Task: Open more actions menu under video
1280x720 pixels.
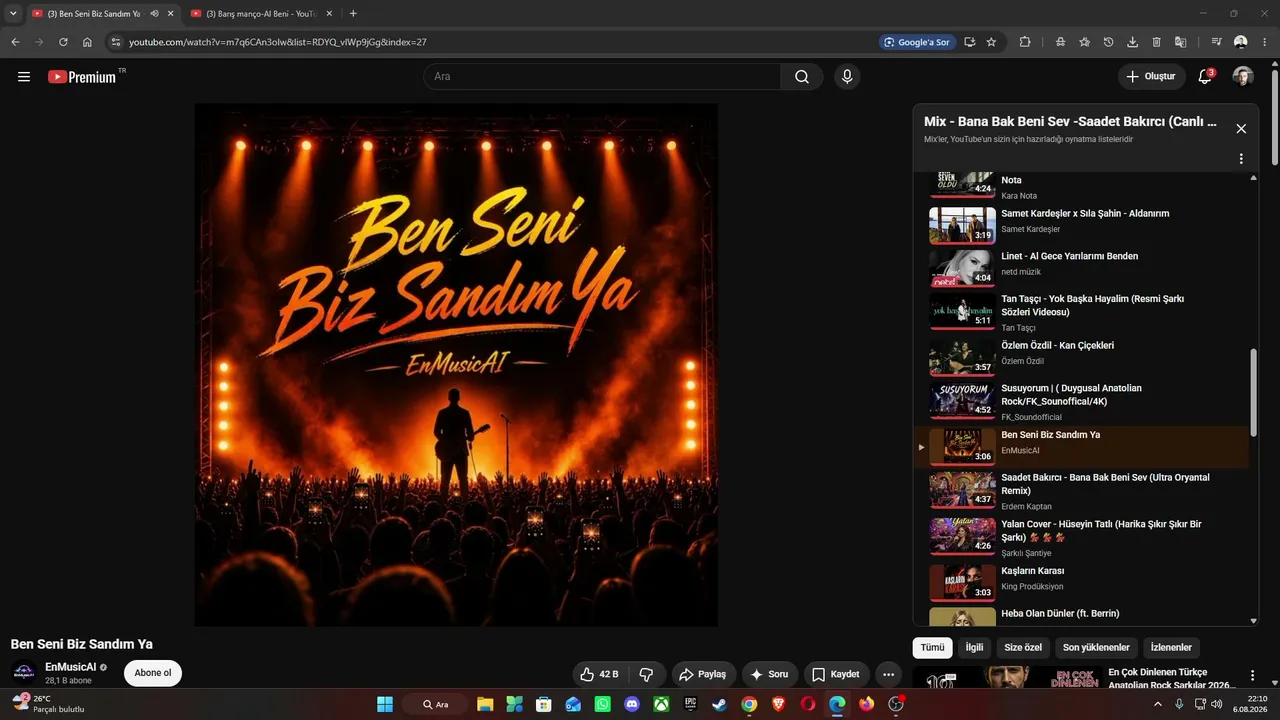Action: click(887, 674)
